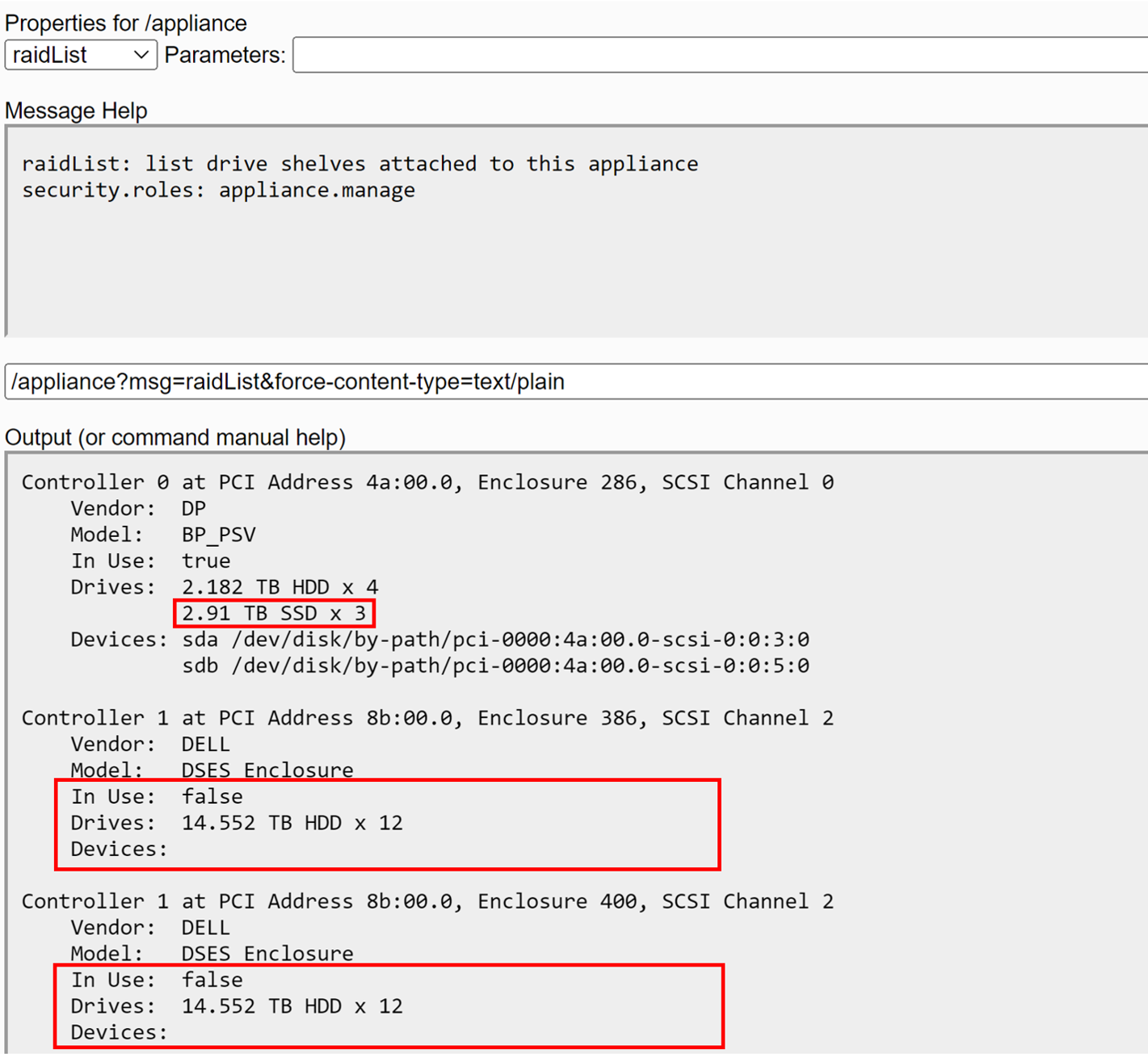Click the /appliance?msg=raidList URL field
Image resolution: width=1148 pixels, height=1058 pixels.
tap(566, 381)
